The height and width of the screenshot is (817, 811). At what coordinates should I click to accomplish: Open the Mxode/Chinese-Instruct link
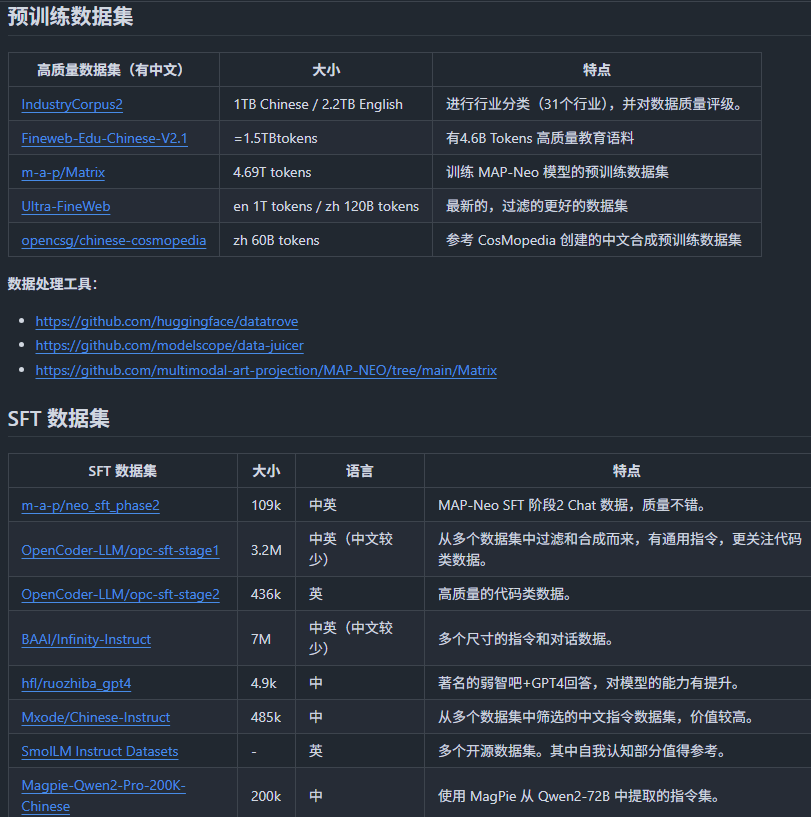click(x=95, y=717)
